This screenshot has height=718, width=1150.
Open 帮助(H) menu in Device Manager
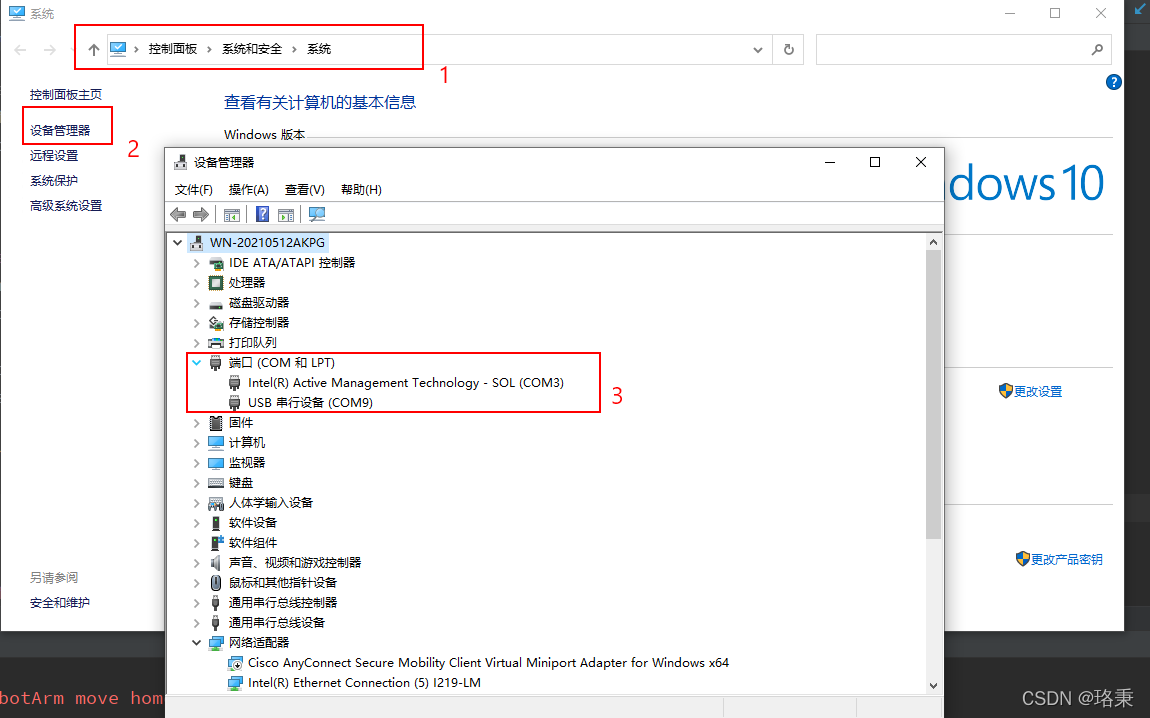coord(362,190)
